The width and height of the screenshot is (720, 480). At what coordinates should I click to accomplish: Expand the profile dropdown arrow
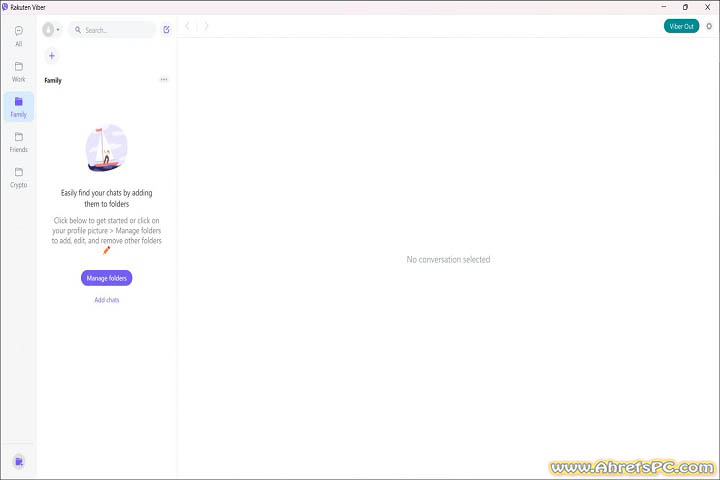[x=58, y=30]
